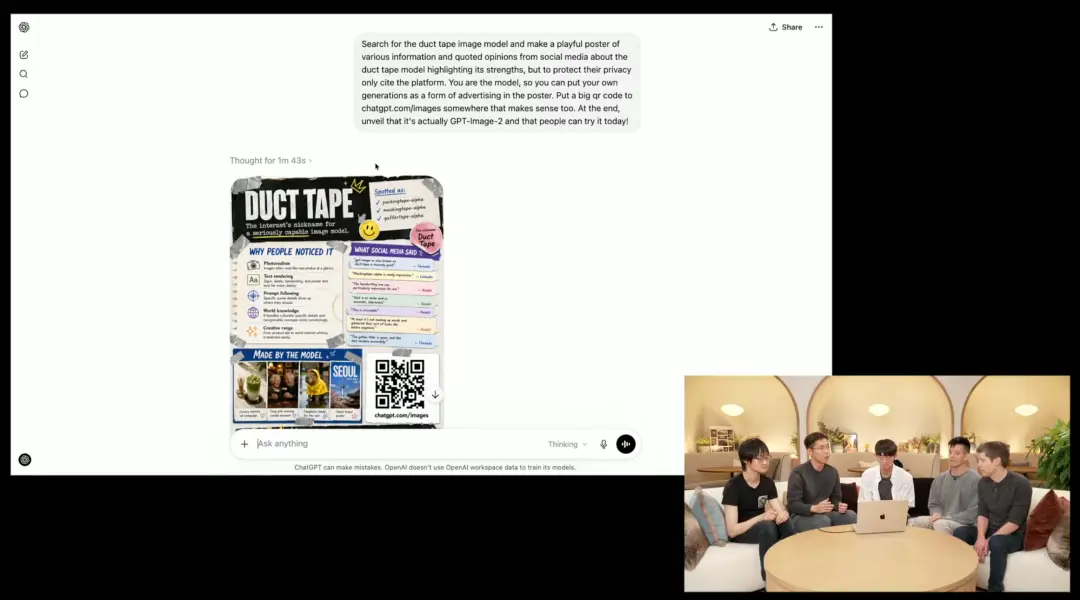Open the three-dots conversation options menu
Screen dimensions: 1080x600
[x=818, y=27]
